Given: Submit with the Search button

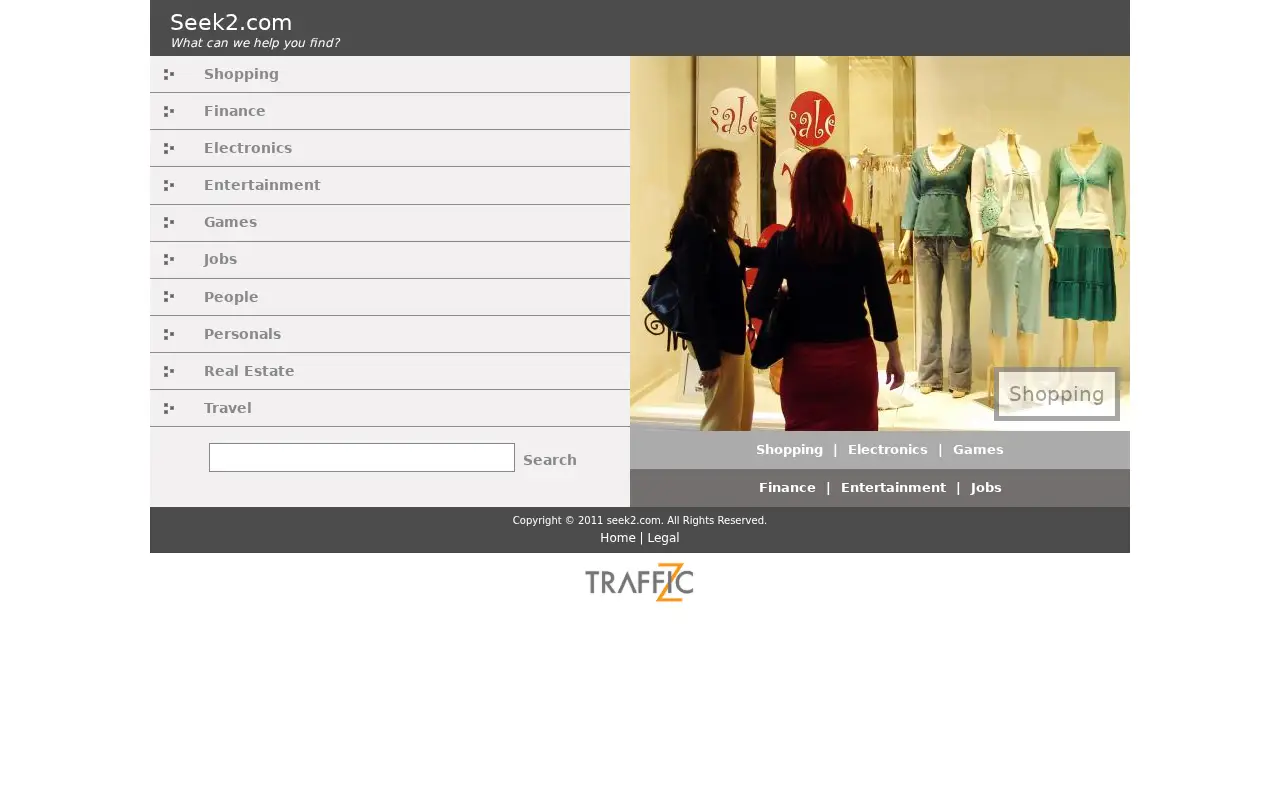Looking at the screenshot, I should tap(550, 460).
